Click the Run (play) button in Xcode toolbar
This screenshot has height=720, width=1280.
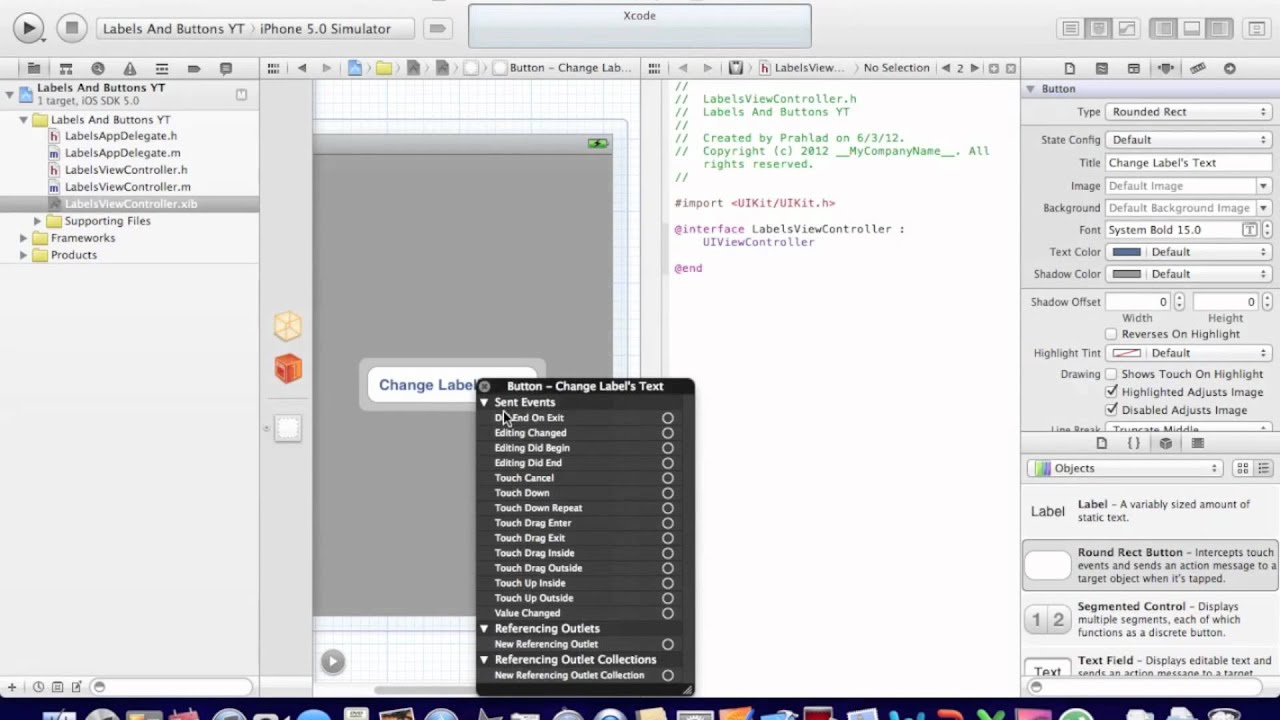point(28,28)
